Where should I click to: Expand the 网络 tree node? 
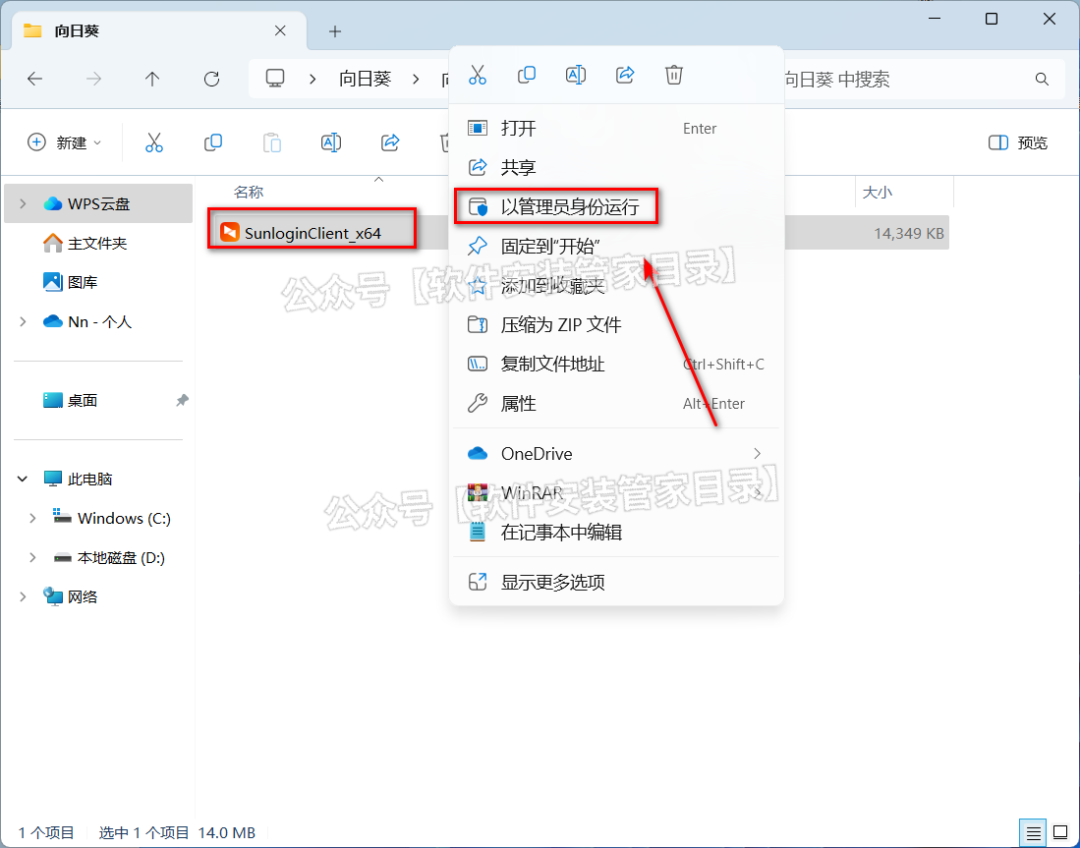click(23, 596)
